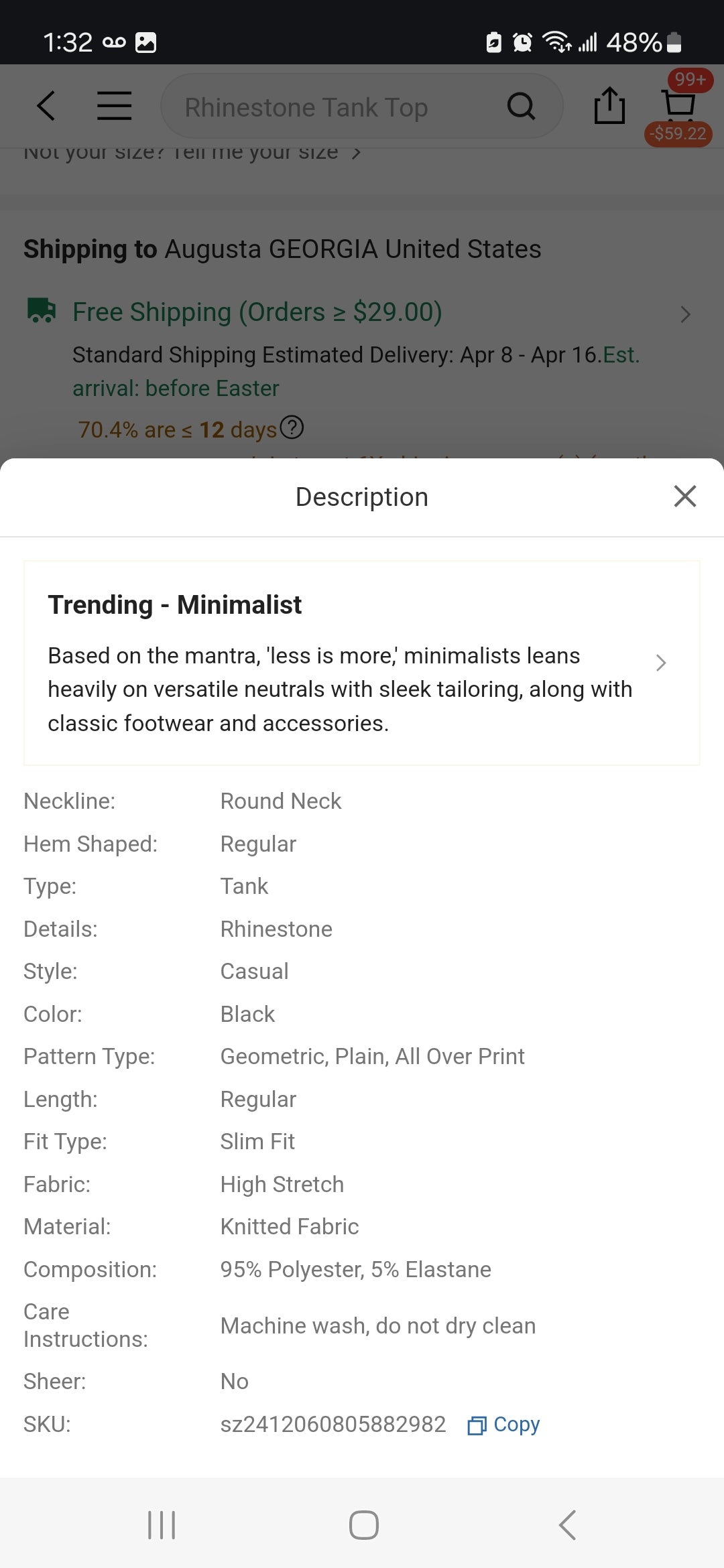Tap the search magnifier icon
724x1568 pixels.
pos(521,106)
